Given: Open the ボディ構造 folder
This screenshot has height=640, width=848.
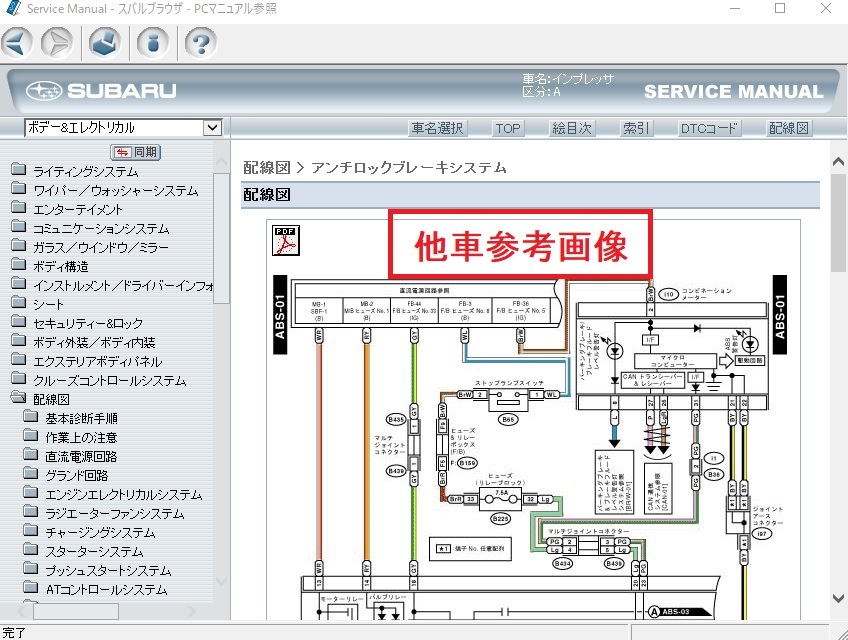Looking at the screenshot, I should coord(61,266).
